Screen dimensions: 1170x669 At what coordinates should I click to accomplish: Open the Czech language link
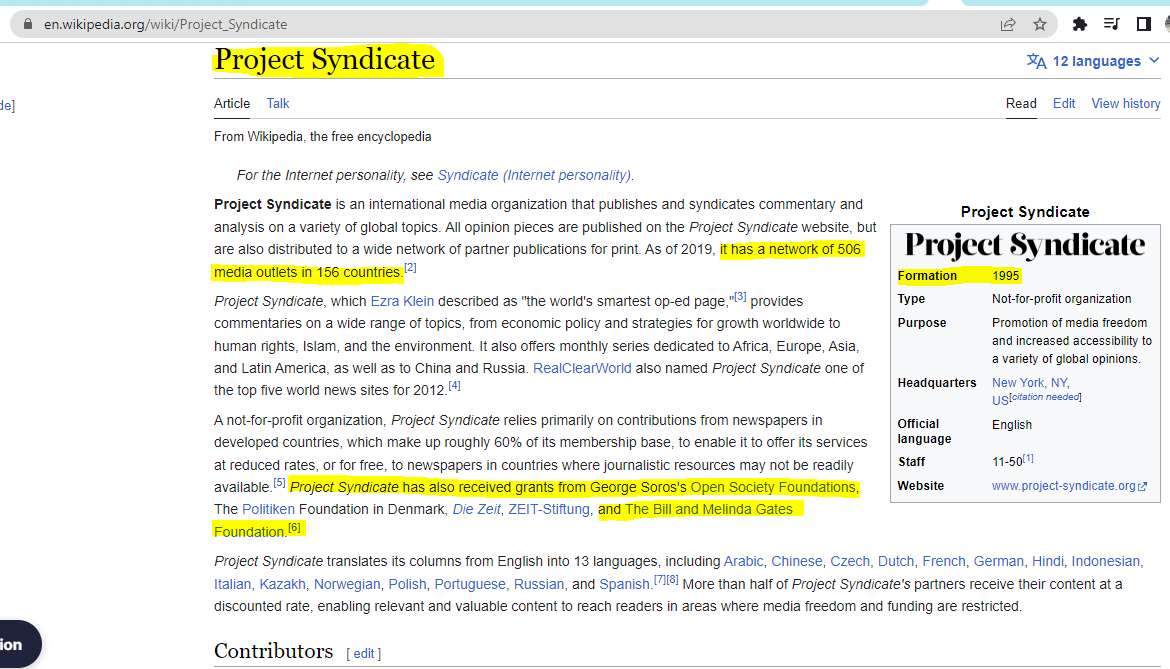point(850,562)
